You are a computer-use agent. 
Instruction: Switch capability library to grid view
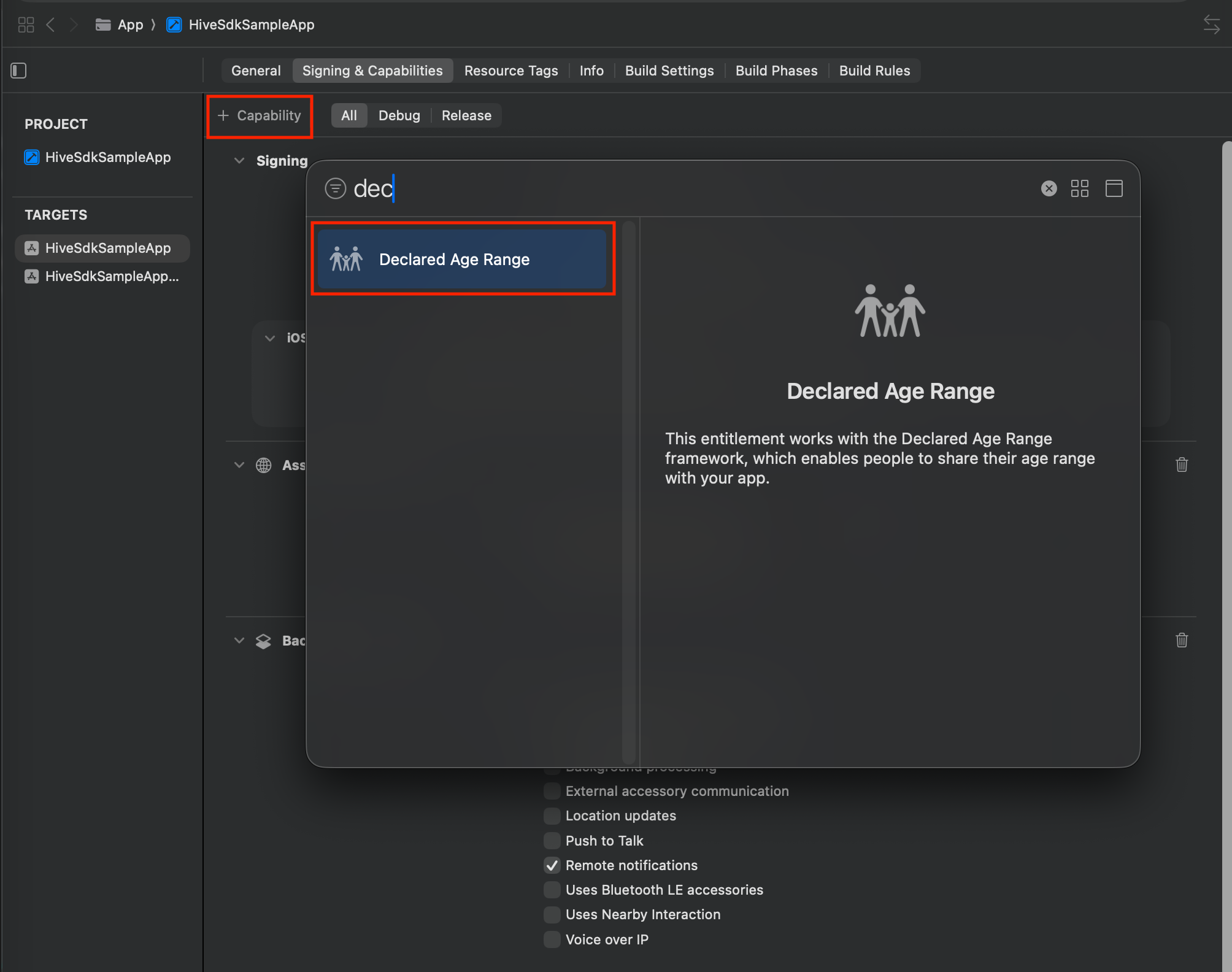coord(1079,188)
